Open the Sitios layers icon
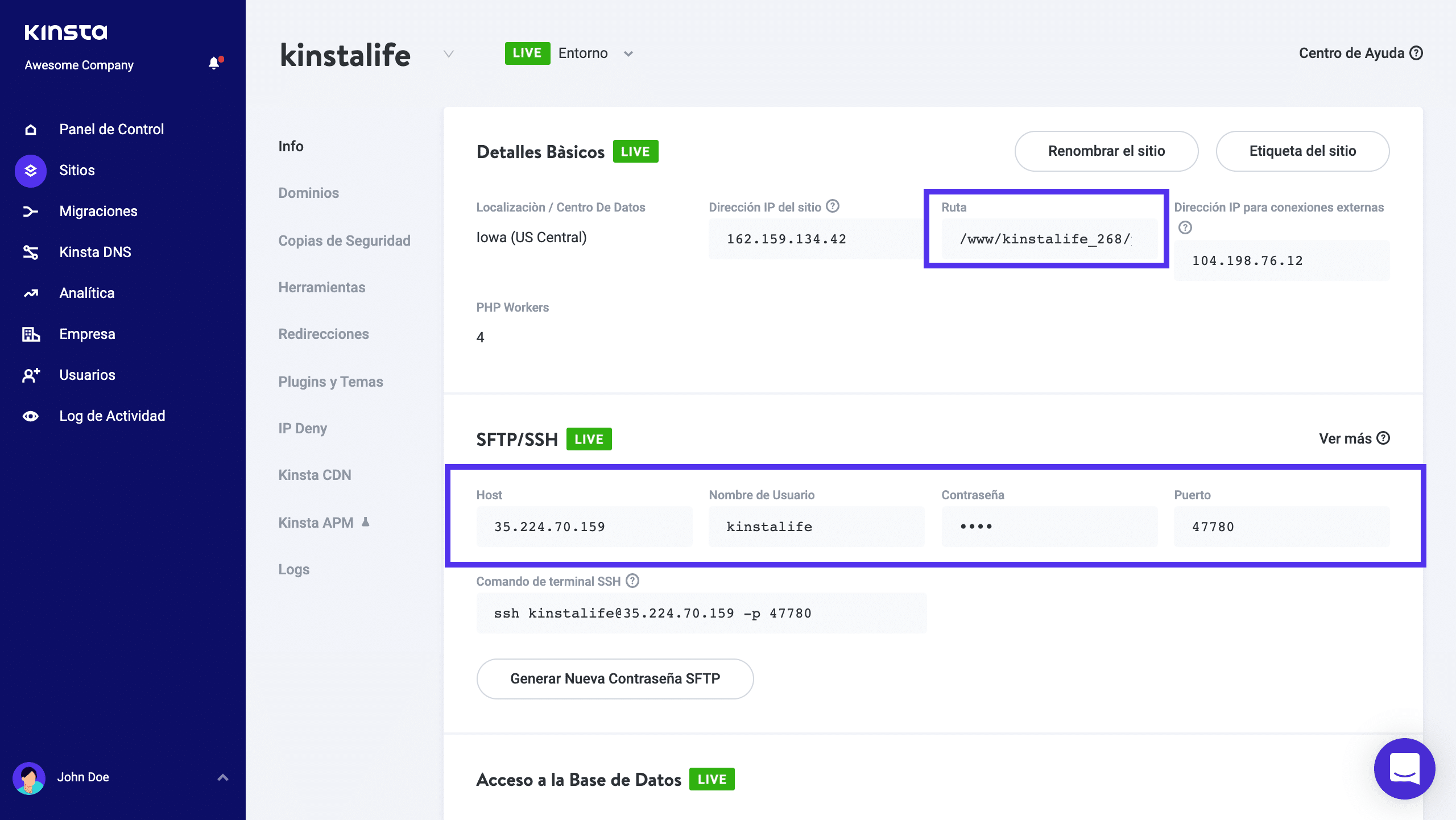Image resolution: width=1456 pixels, height=820 pixels. click(31, 171)
